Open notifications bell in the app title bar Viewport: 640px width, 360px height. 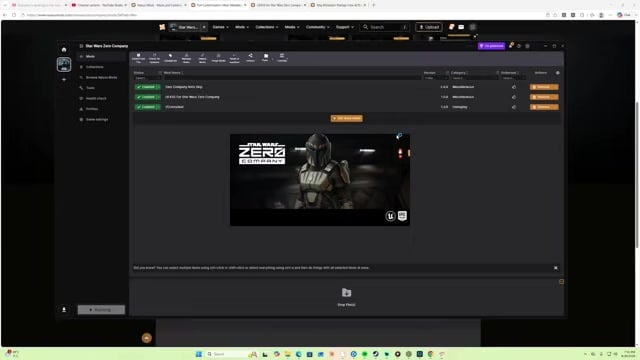tap(511, 46)
